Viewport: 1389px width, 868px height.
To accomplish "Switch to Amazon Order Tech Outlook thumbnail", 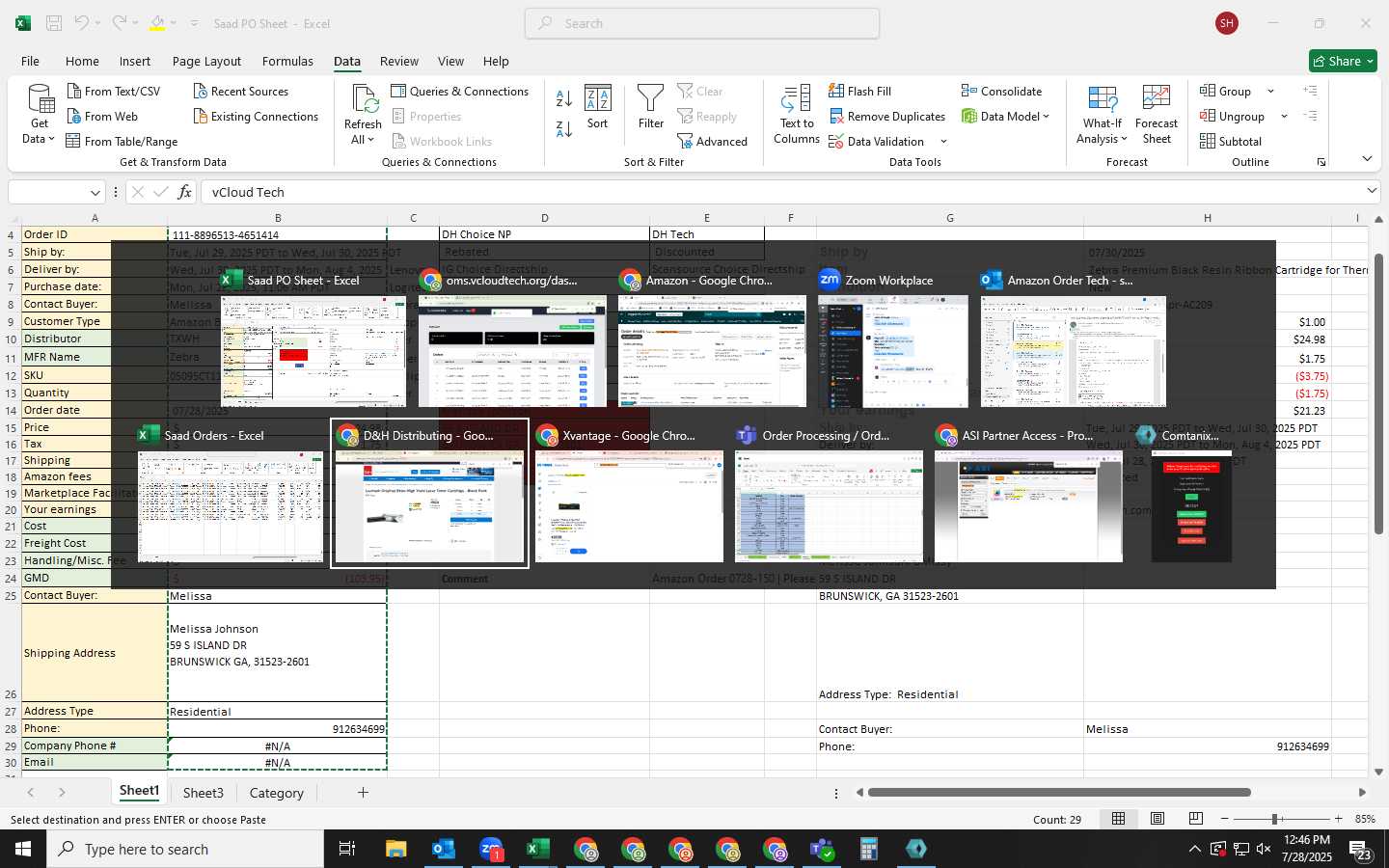I will (x=1074, y=338).
